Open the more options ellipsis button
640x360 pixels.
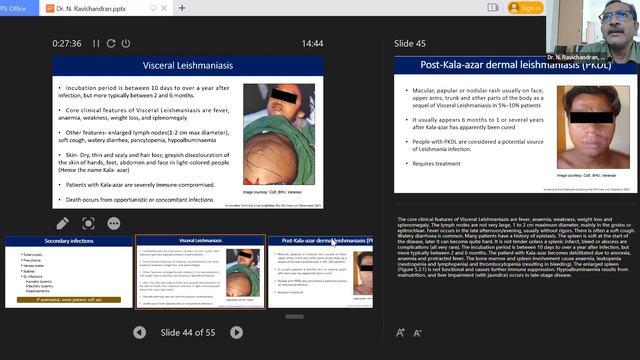click(113, 223)
